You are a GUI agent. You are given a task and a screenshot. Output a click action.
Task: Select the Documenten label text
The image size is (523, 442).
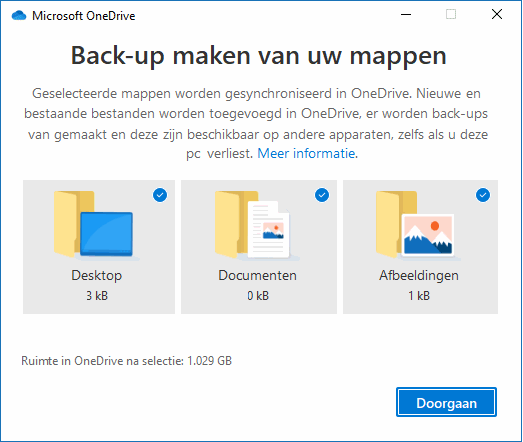click(x=257, y=276)
